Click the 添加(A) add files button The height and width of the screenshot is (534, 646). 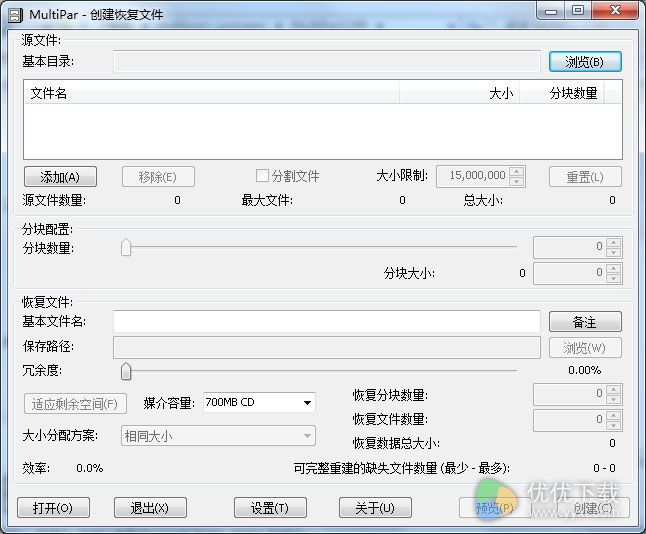tap(60, 177)
